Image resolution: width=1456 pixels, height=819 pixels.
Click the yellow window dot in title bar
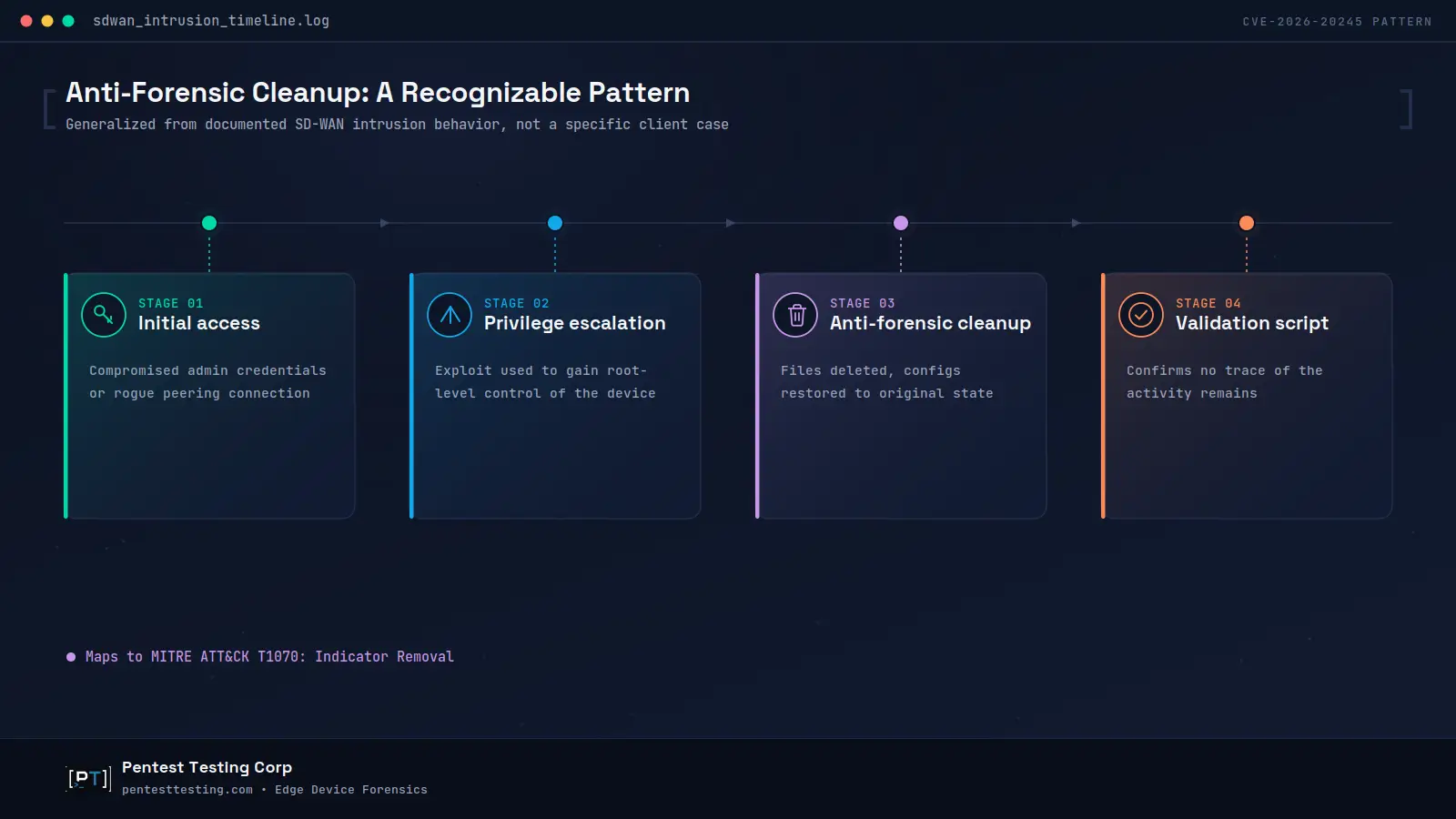pos(47,21)
